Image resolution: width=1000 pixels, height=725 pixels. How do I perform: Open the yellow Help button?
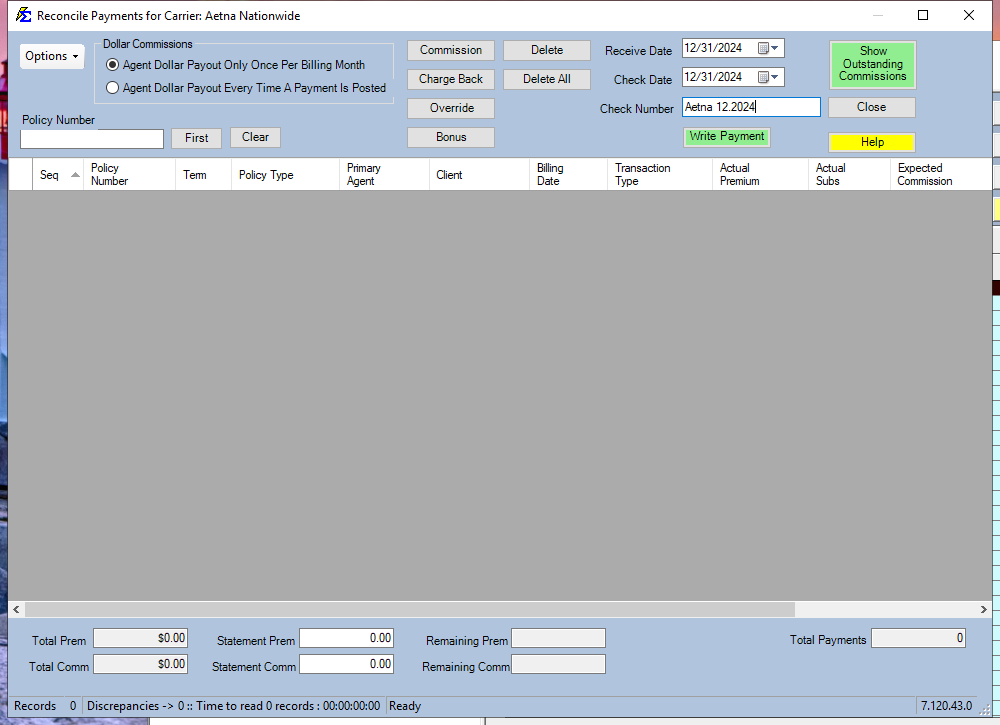click(x=872, y=142)
